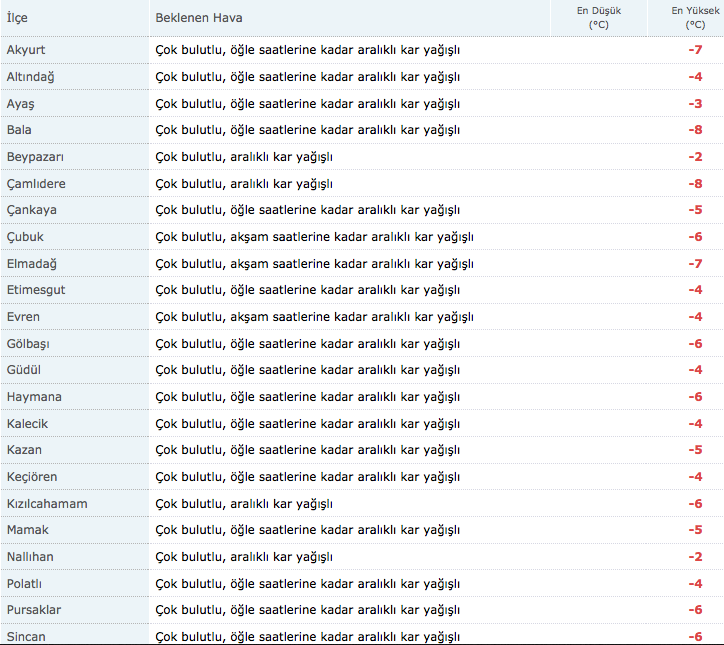Click the En Düşük (°C) column header
Screen dimensions: 724x645
click(x=599, y=18)
